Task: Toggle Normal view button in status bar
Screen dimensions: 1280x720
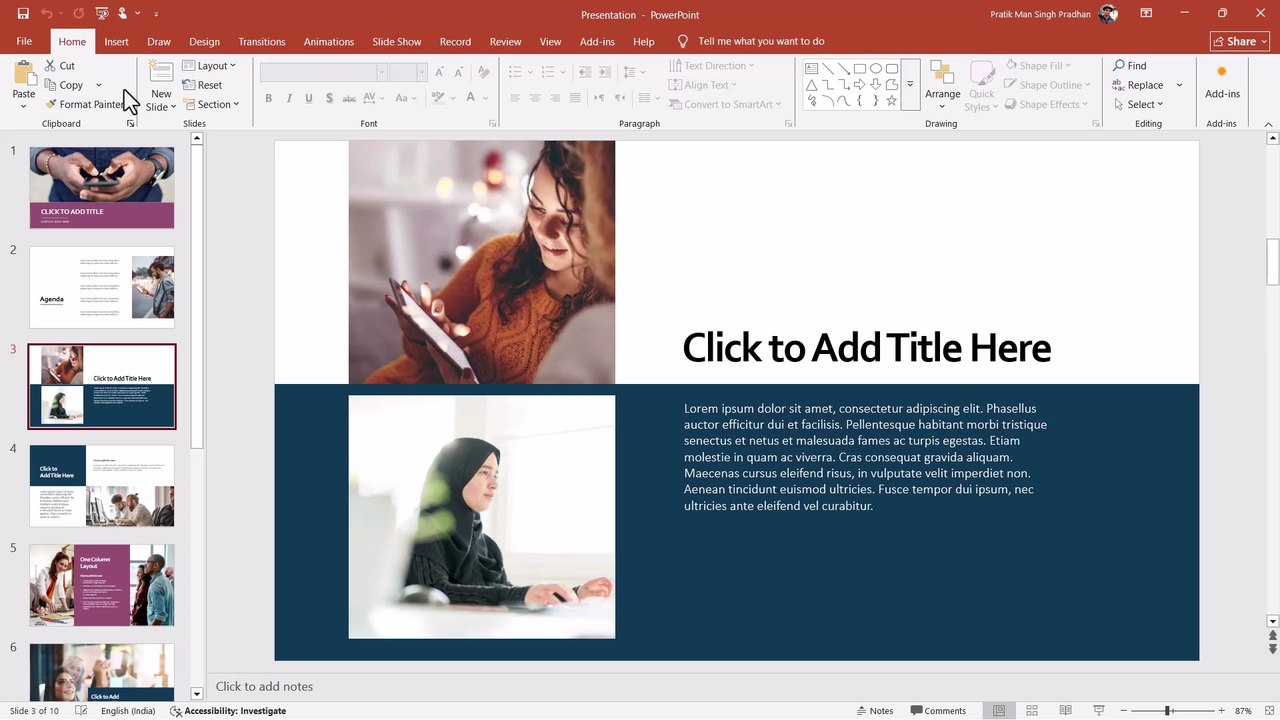Action: tap(999, 711)
